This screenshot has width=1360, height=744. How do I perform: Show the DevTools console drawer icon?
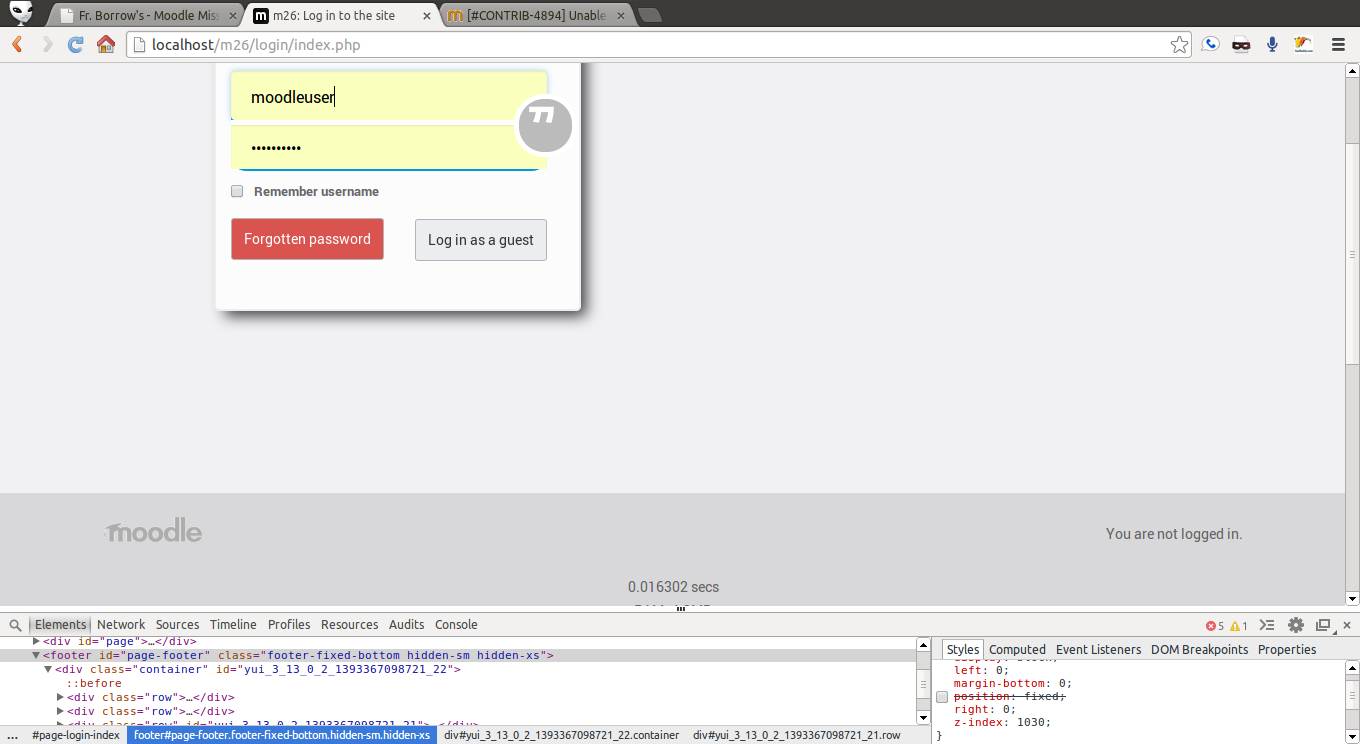[1267, 625]
